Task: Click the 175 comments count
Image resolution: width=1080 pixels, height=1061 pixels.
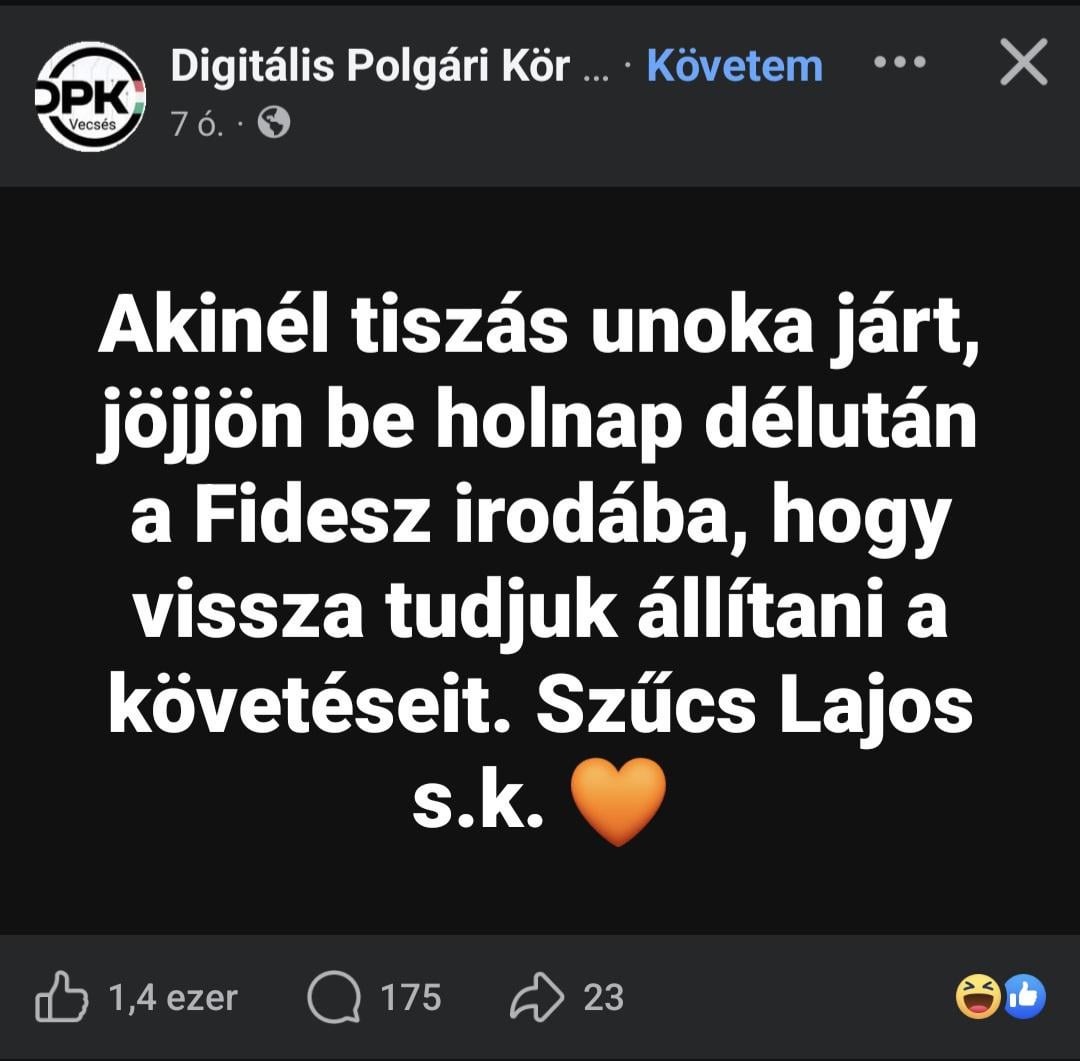Action: (x=411, y=997)
